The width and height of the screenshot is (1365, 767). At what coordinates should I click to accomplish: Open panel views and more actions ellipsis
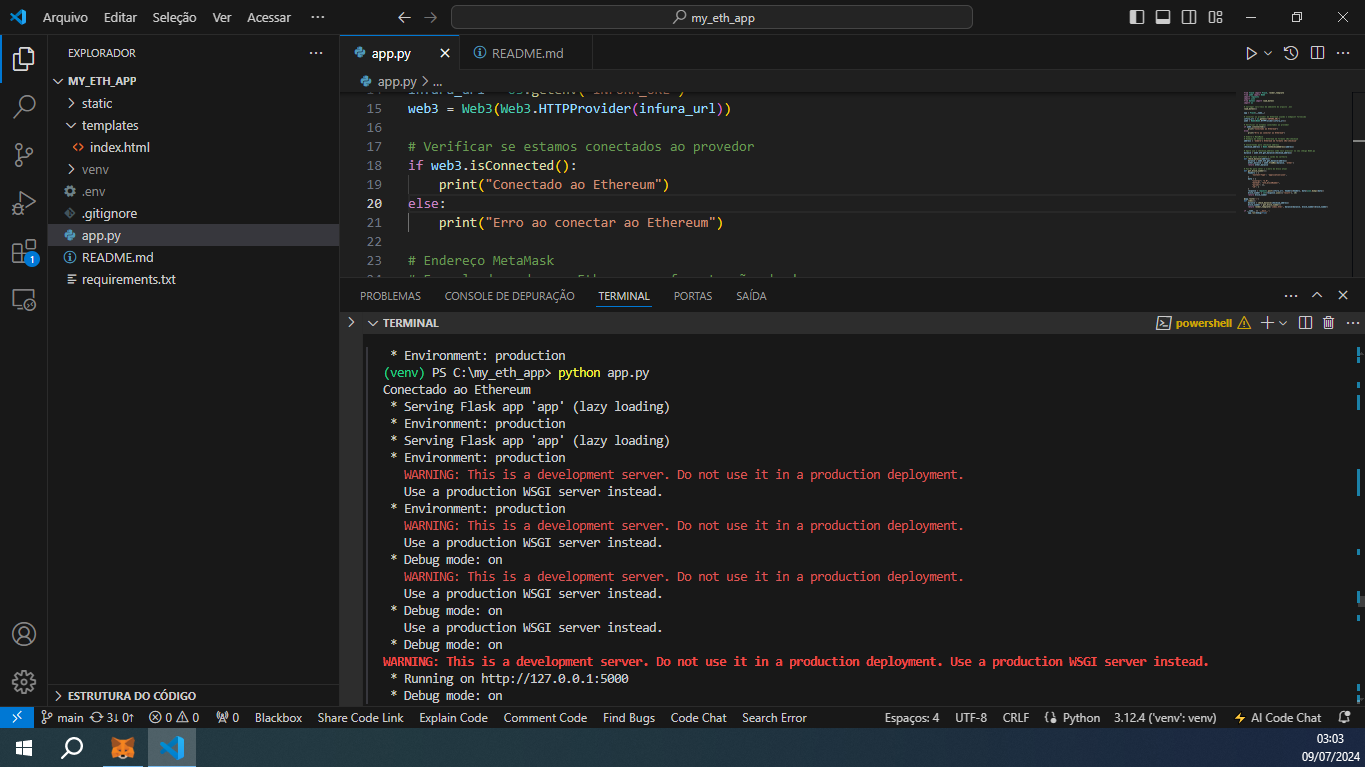pos(1291,296)
